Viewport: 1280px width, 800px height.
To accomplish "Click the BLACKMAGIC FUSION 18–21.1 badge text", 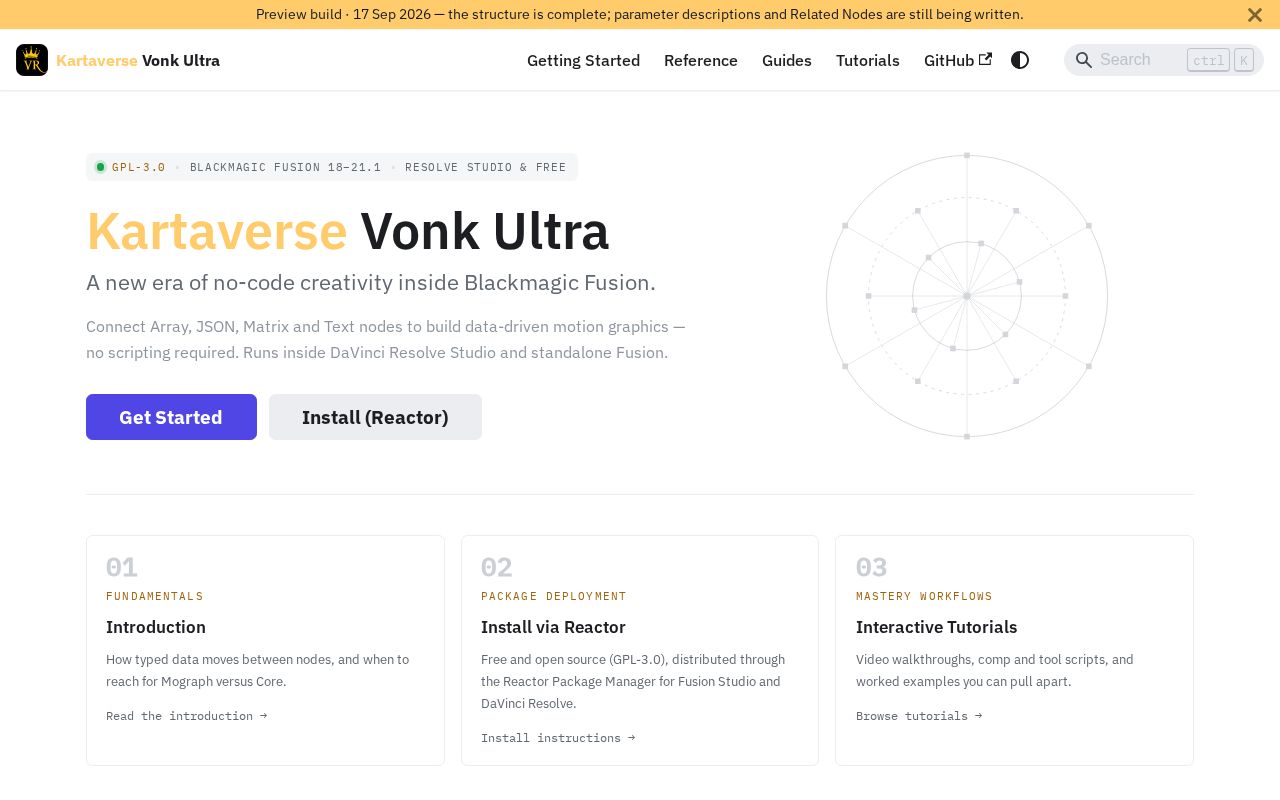I will pyautogui.click(x=285, y=167).
